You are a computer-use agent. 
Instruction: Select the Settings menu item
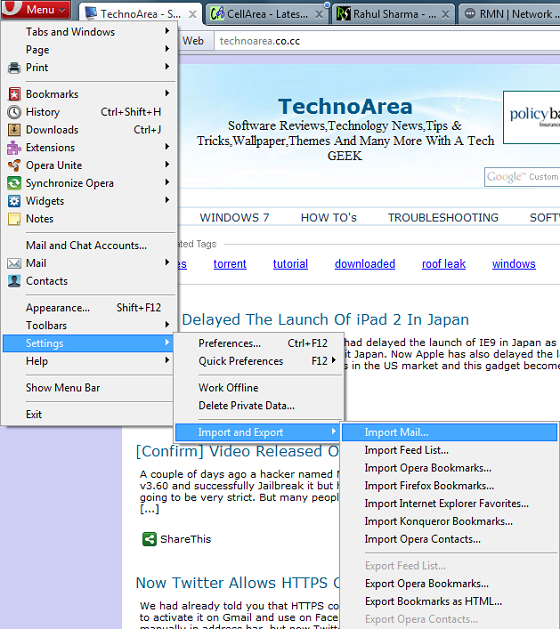87,343
